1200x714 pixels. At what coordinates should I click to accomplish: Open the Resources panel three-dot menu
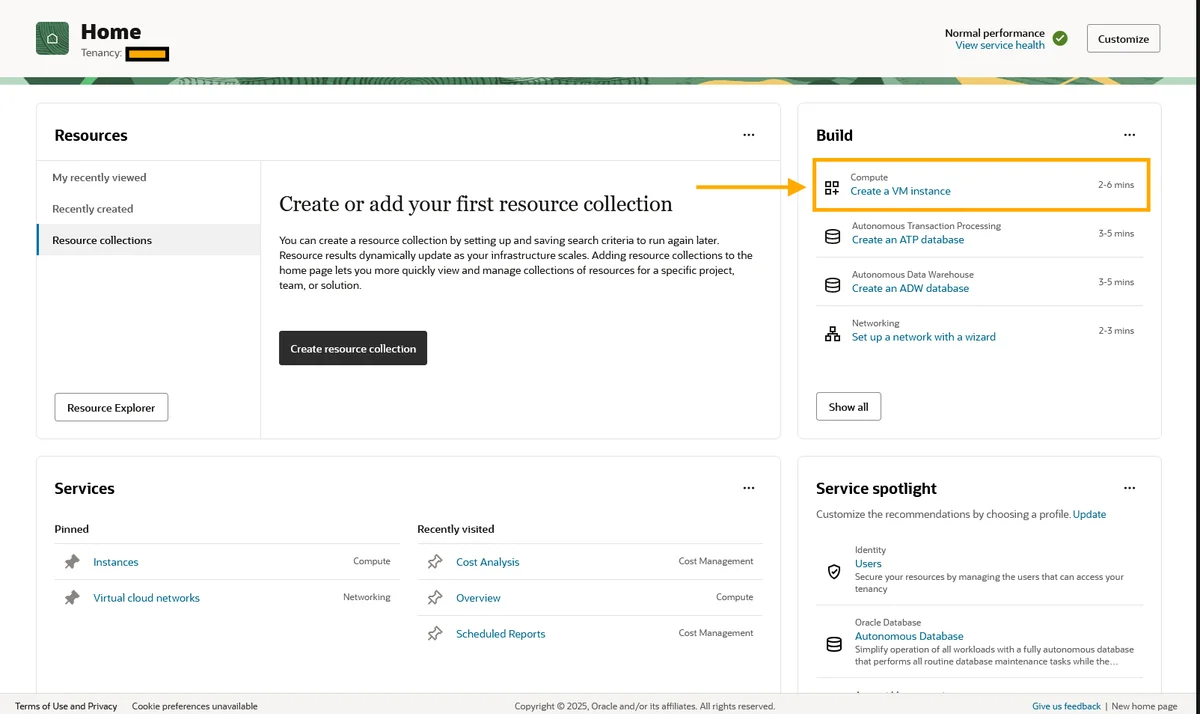(x=749, y=135)
